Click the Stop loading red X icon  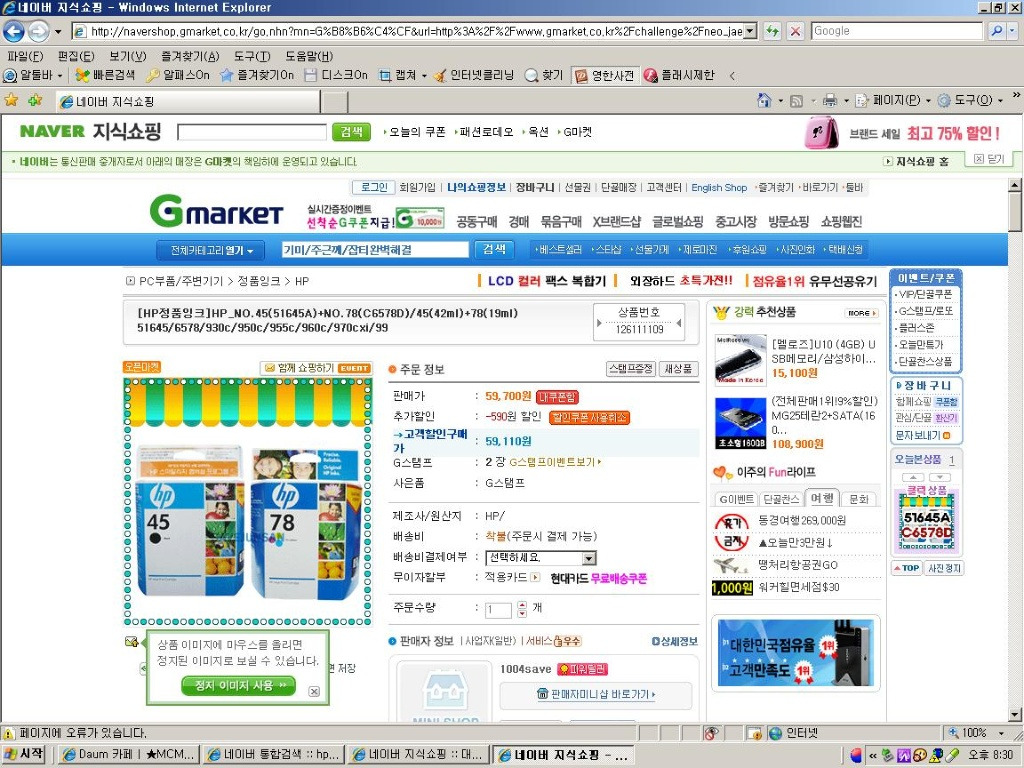795,31
